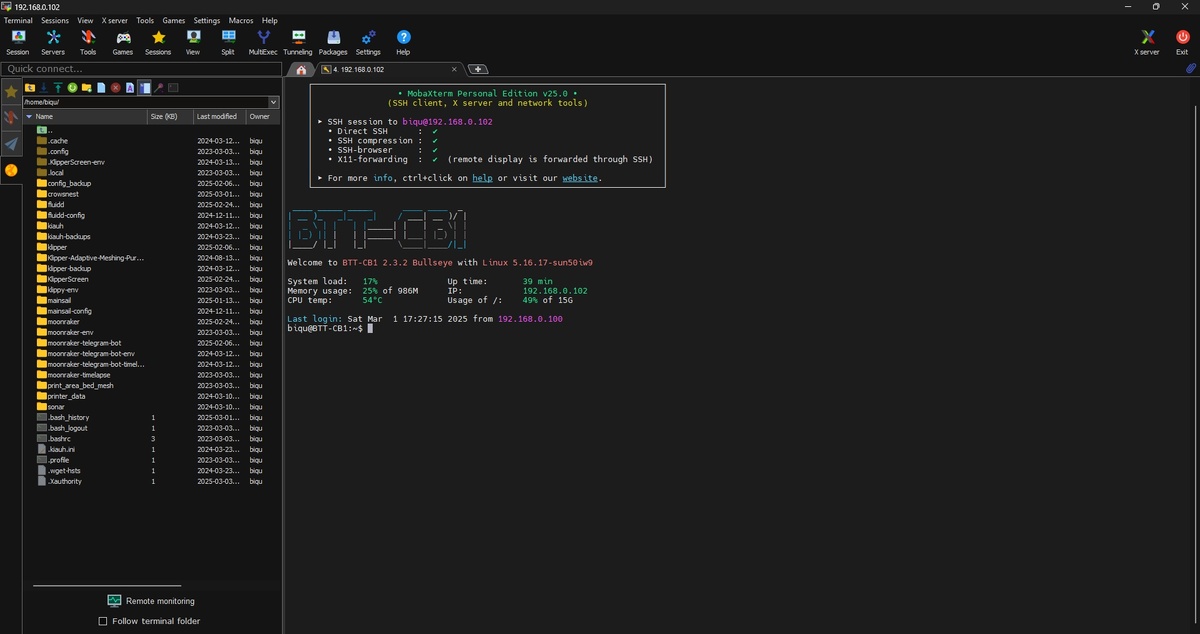
Task: Click the paperclip attach icon at right
Action: coord(1191,69)
